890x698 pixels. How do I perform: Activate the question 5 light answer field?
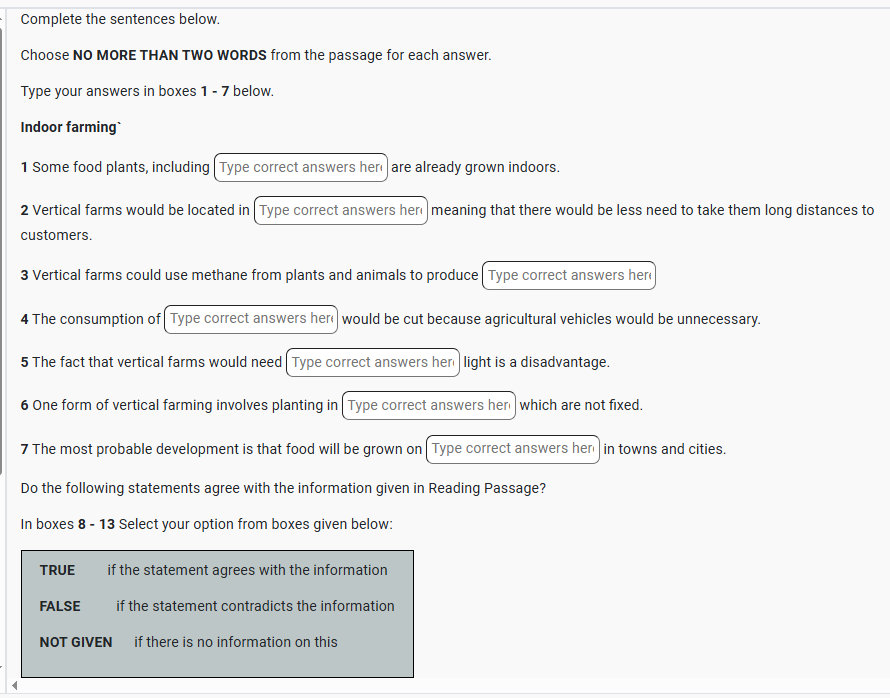pos(373,362)
